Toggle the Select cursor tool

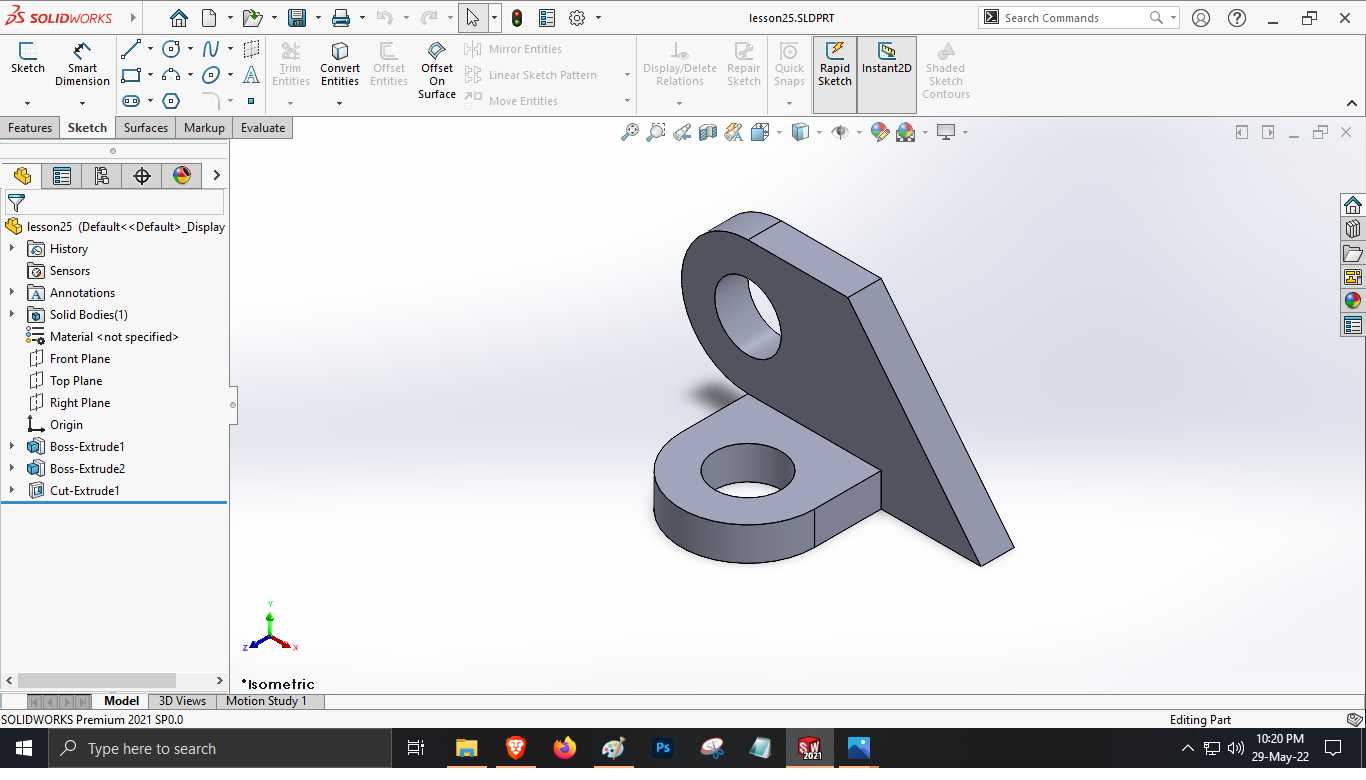472,18
